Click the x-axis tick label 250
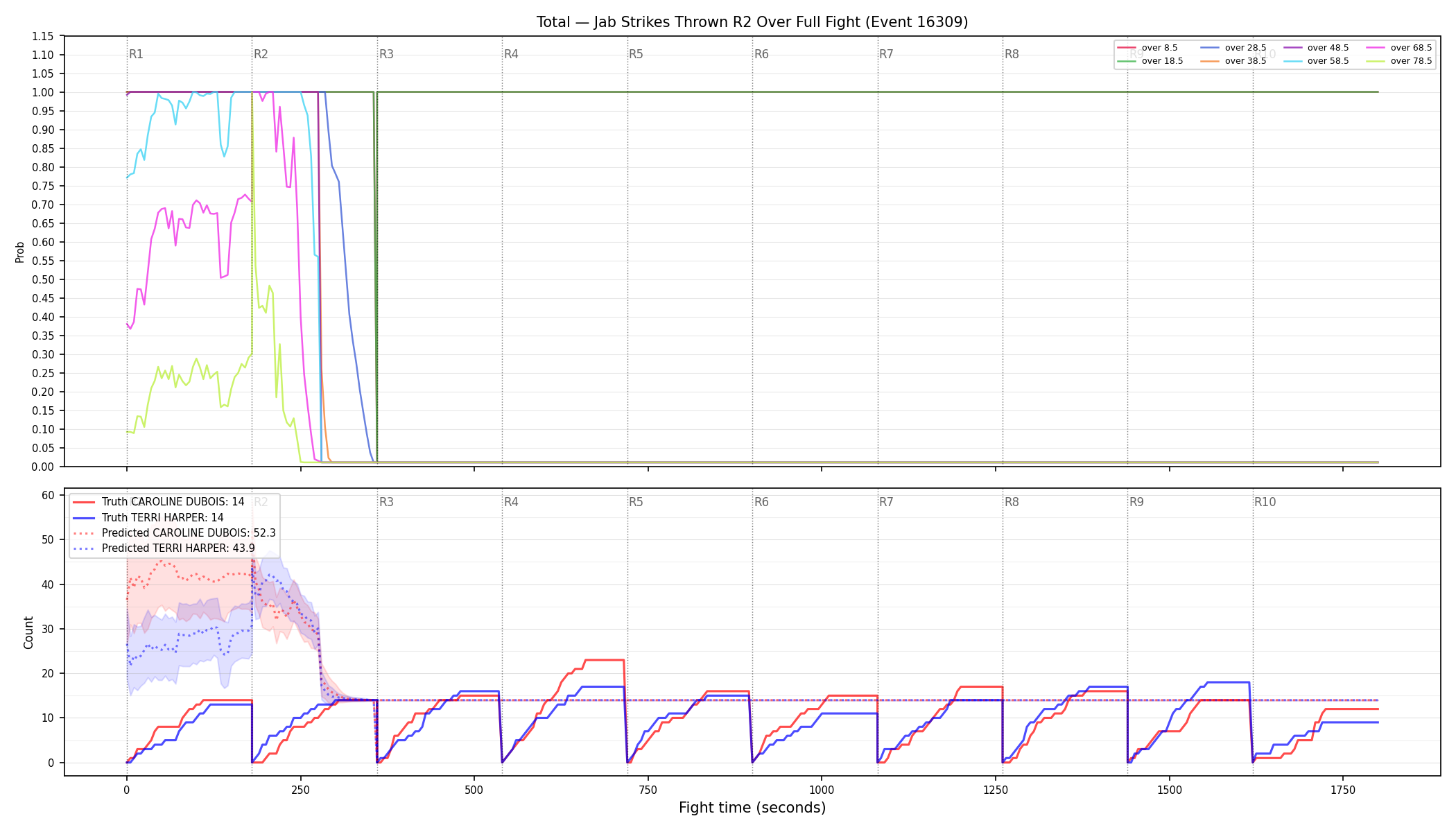Screen dimensions: 1456x832 click(300, 790)
